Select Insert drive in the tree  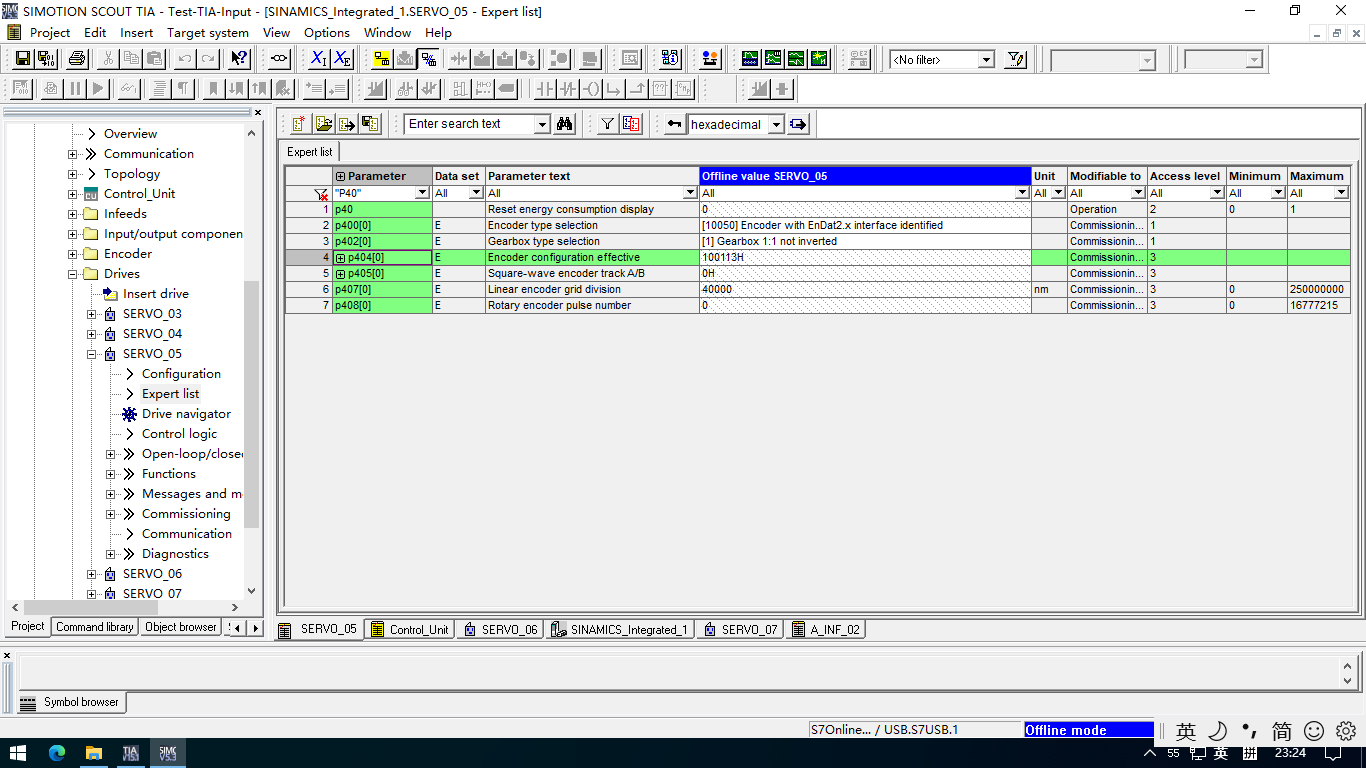pyautogui.click(x=155, y=294)
